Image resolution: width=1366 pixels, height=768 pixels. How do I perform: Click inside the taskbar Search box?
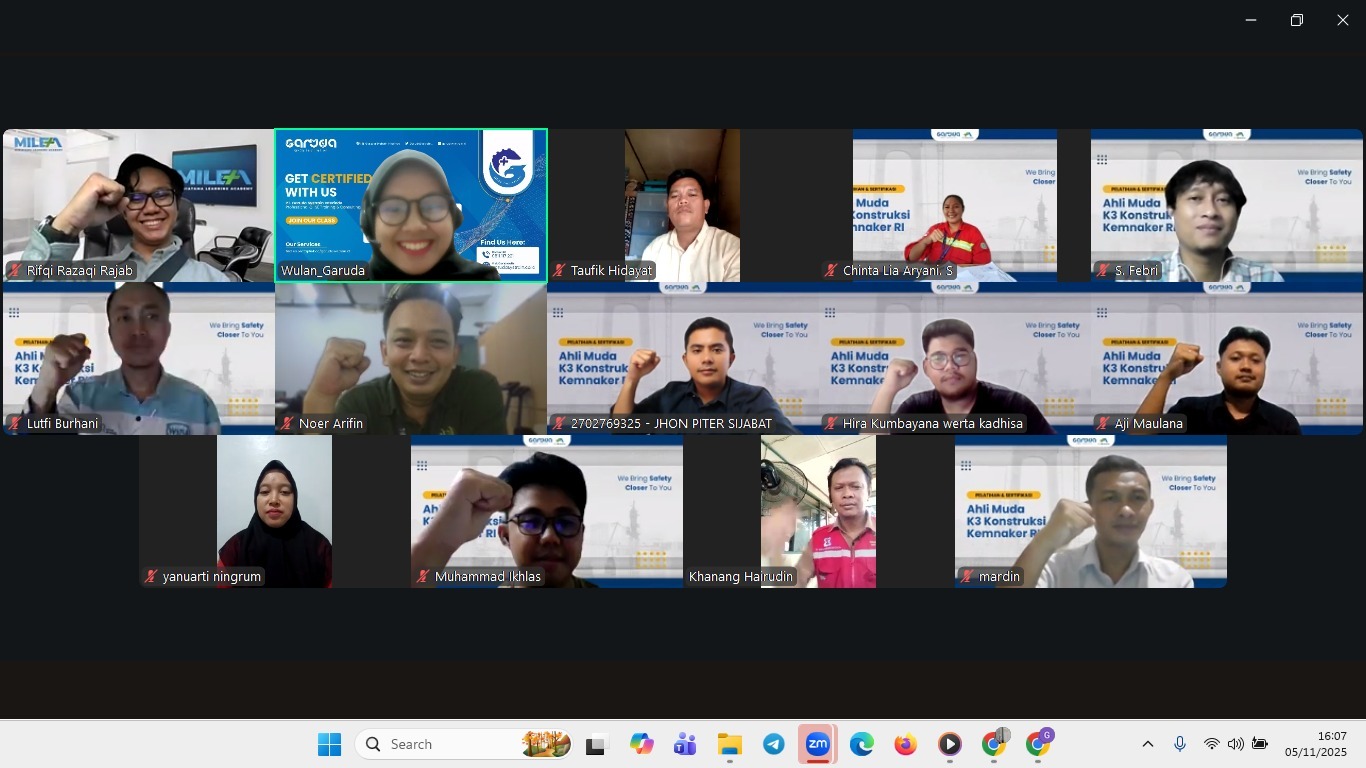pos(450,744)
